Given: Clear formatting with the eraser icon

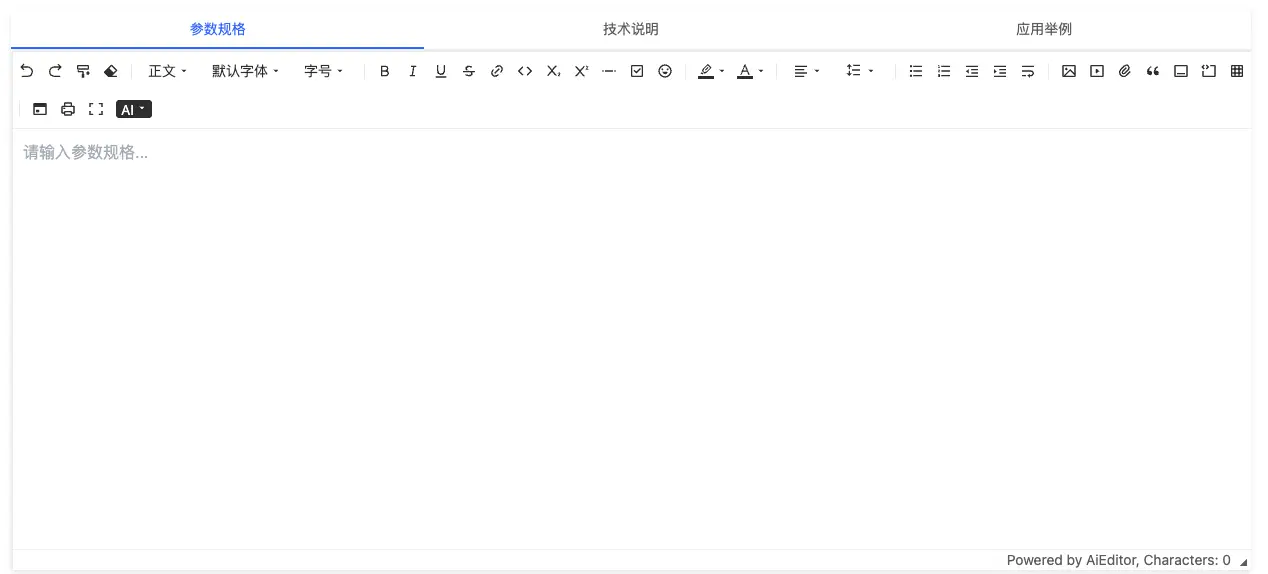Looking at the screenshot, I should pyautogui.click(x=111, y=71).
